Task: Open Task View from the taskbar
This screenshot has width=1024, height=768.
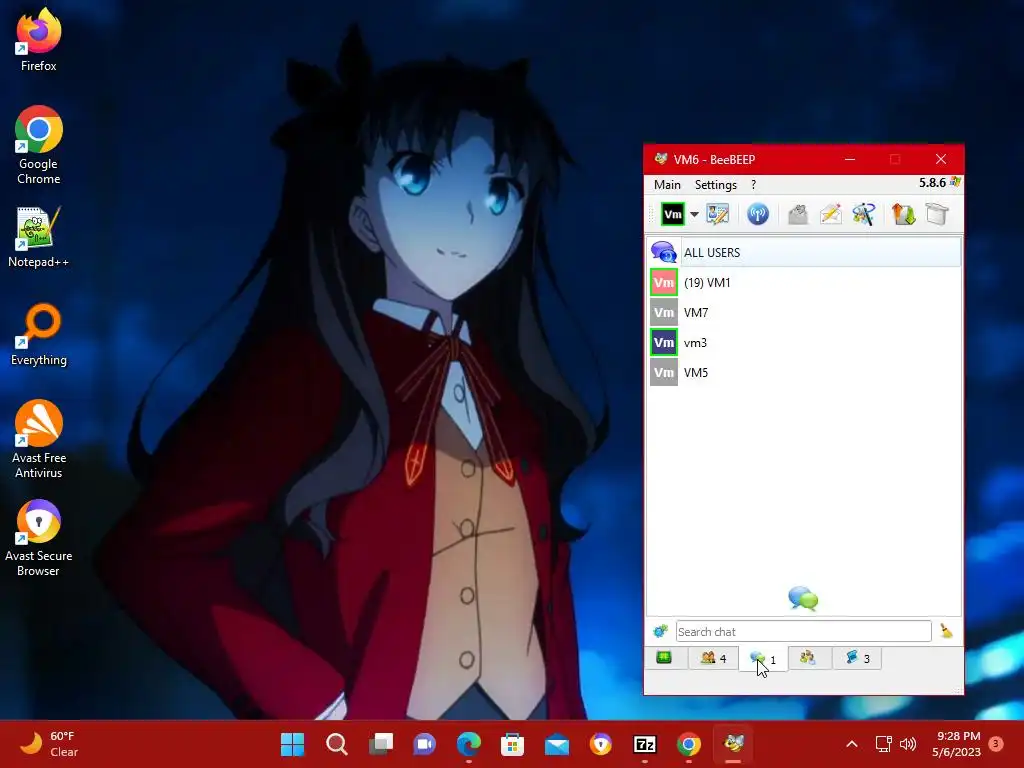Action: coord(381,744)
